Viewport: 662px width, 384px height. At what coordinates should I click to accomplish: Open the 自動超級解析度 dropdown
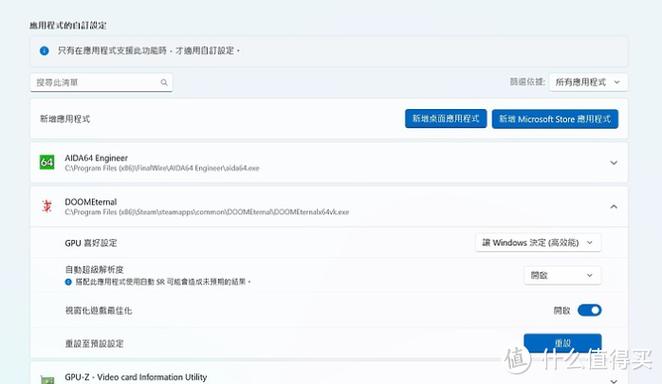coord(562,276)
